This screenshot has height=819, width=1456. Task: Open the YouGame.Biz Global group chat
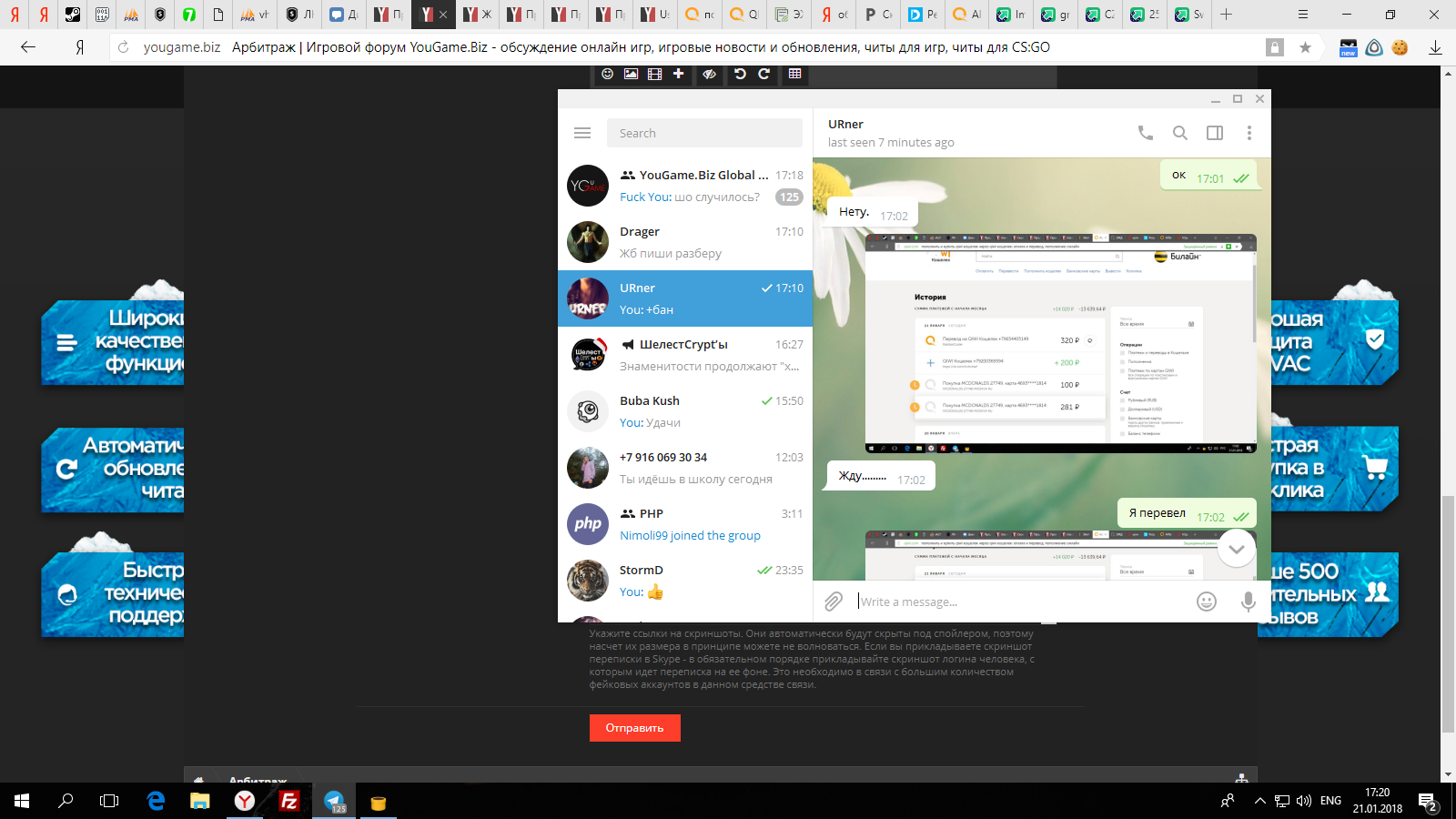684,186
